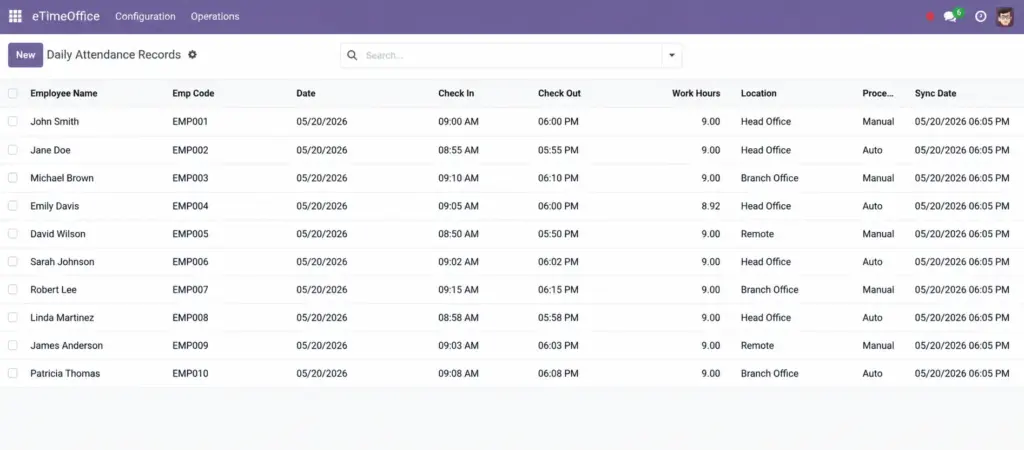Click into the Search field

tap(511, 56)
